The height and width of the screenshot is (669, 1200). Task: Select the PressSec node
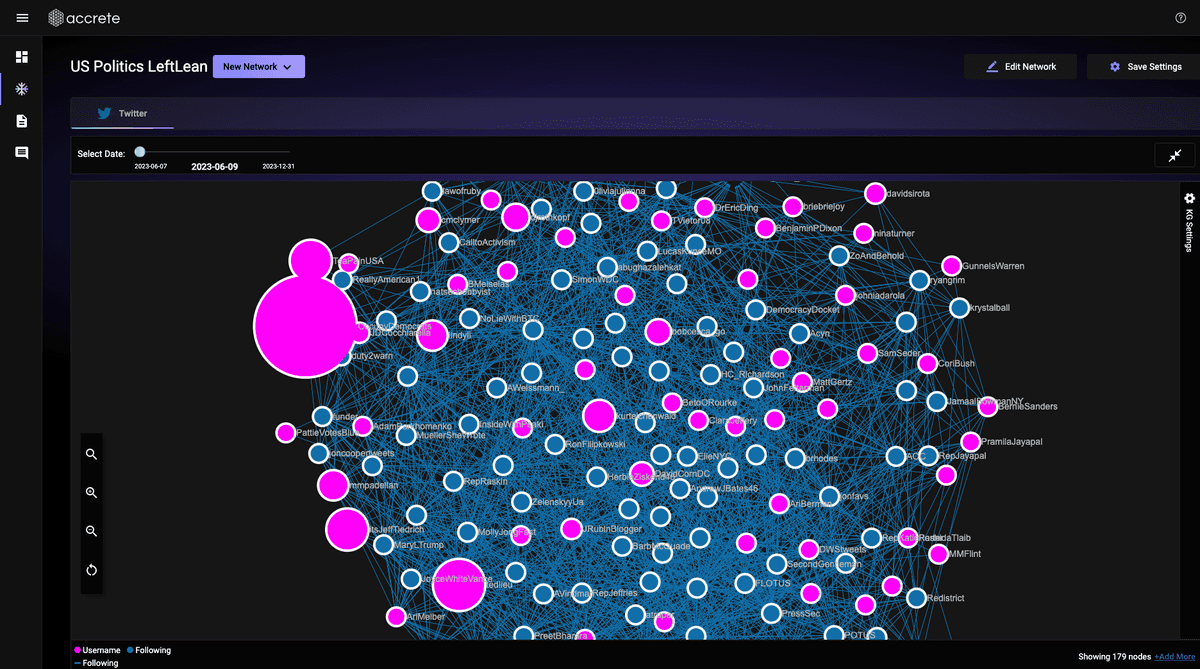[x=770, y=613]
